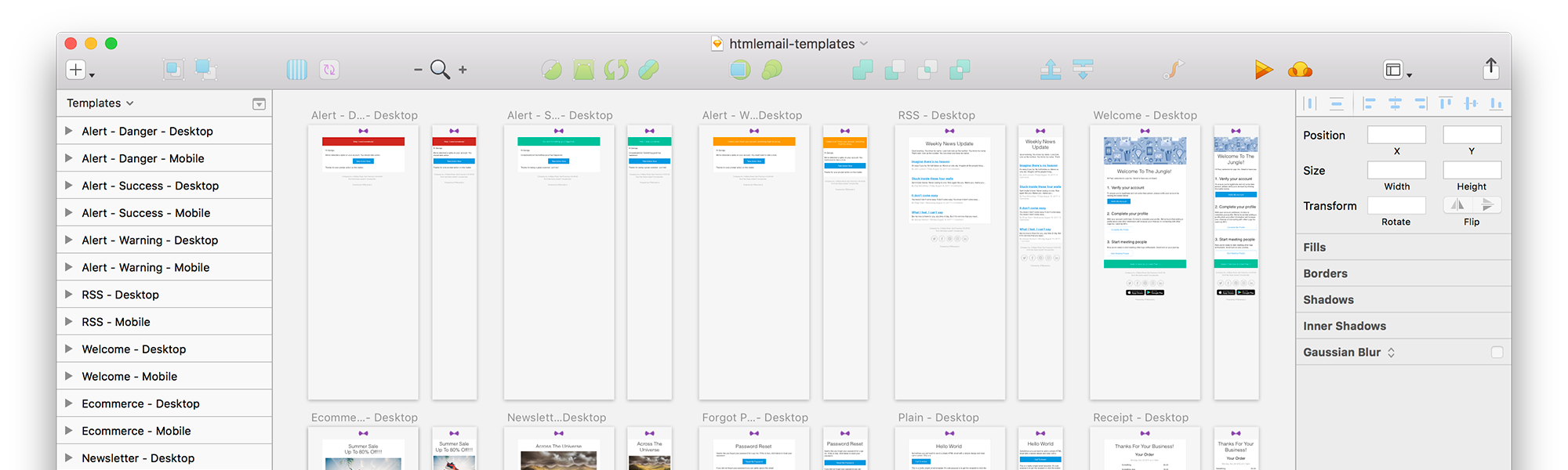Open the Inner Shadows inspector section
This screenshot has width=1568, height=470.
(x=1403, y=326)
